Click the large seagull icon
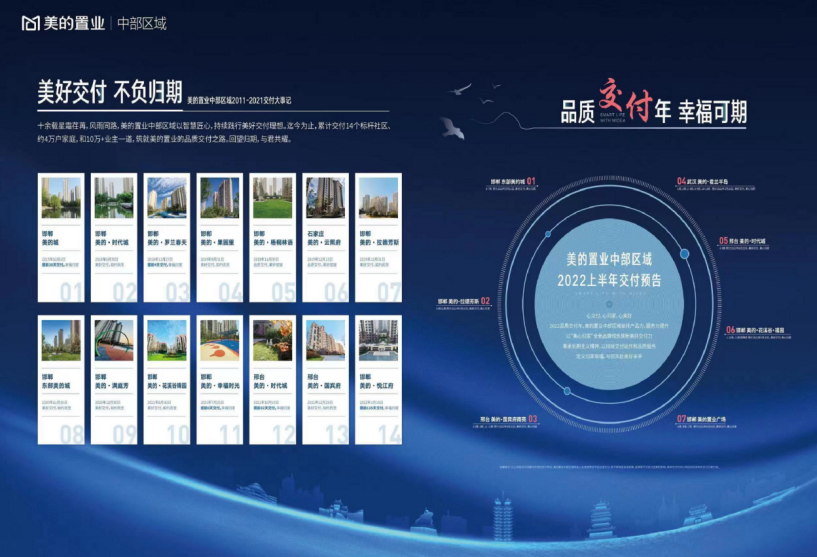 [x=451, y=128]
